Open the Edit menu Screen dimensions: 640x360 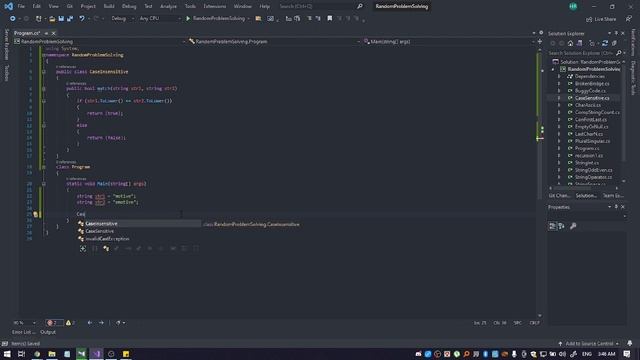point(37,7)
